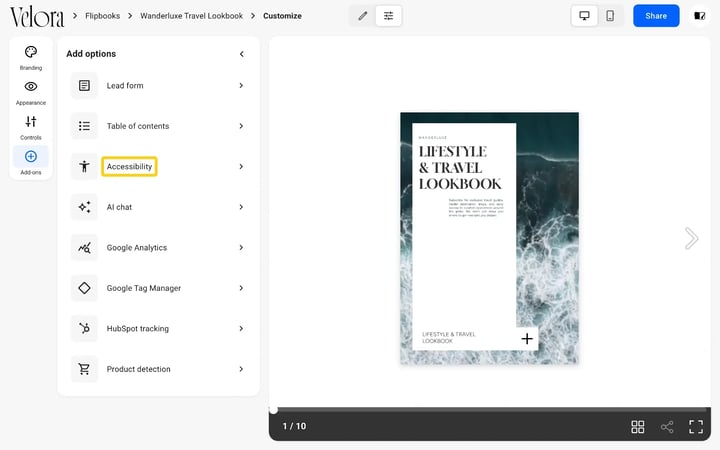Click the Share button
Image resolution: width=720 pixels, height=450 pixels.
coord(656,16)
